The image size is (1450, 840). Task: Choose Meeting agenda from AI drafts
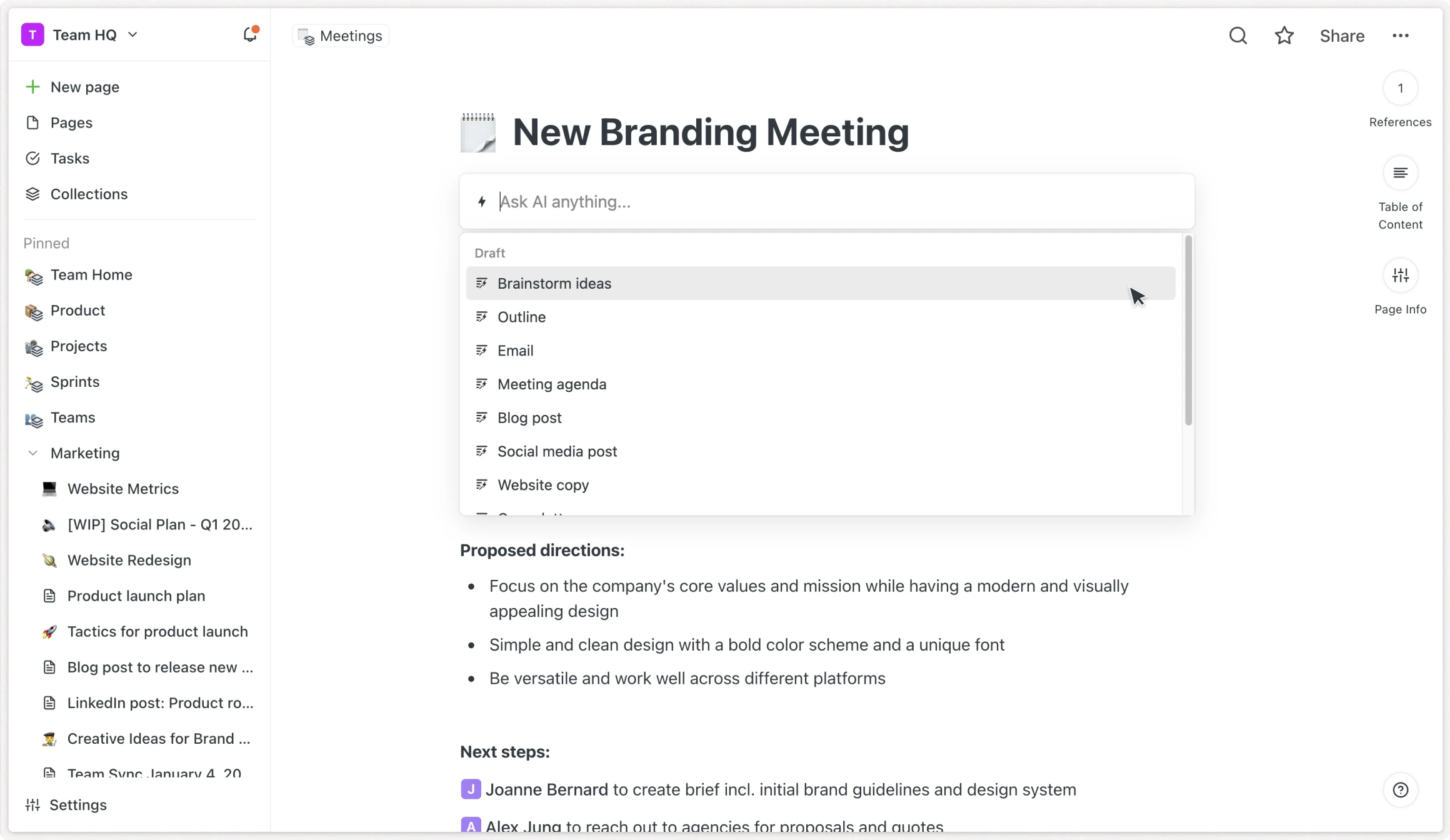[x=551, y=384]
